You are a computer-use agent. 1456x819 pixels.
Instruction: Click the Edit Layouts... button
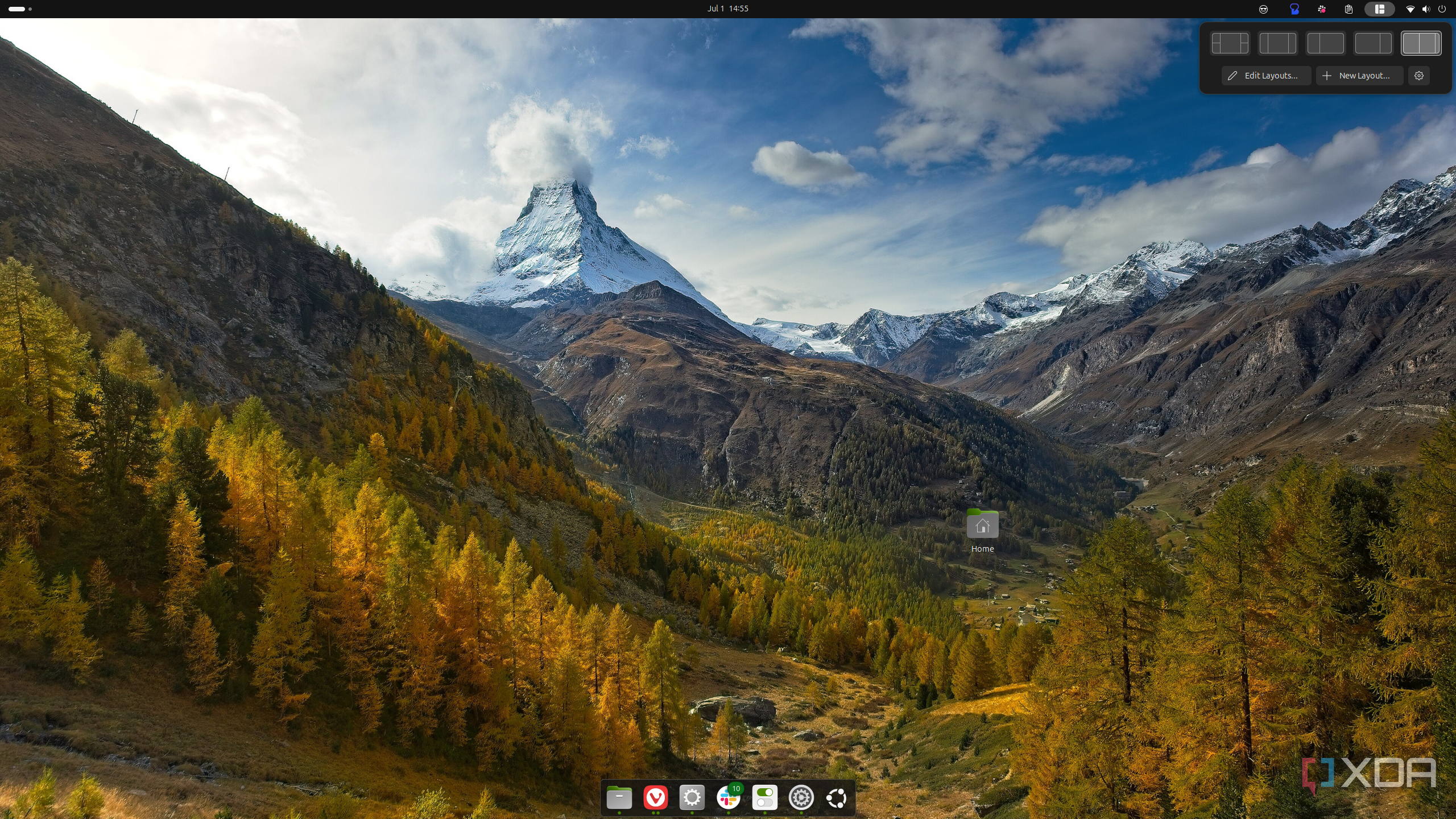(x=1266, y=76)
